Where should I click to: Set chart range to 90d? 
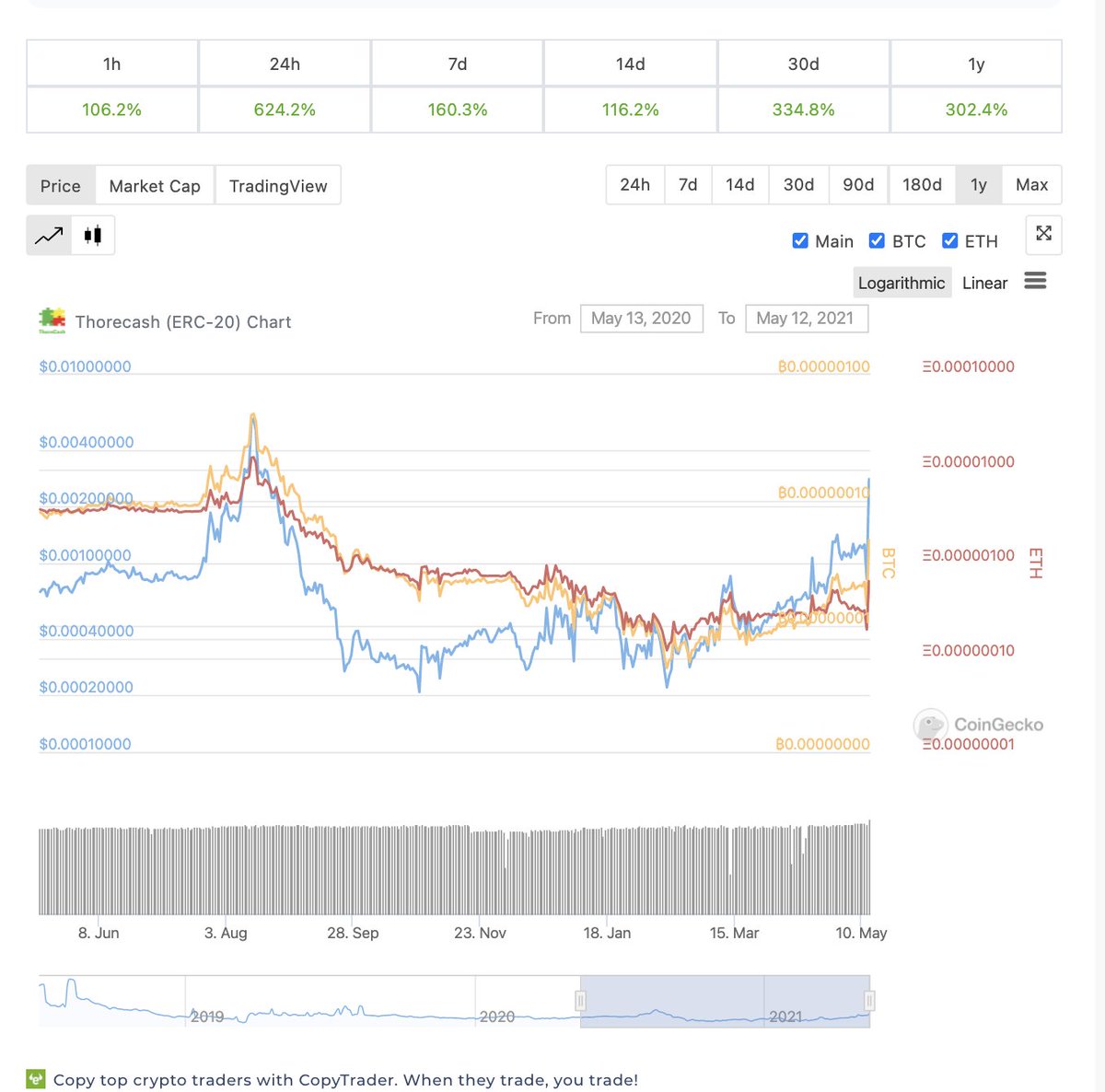(x=858, y=184)
